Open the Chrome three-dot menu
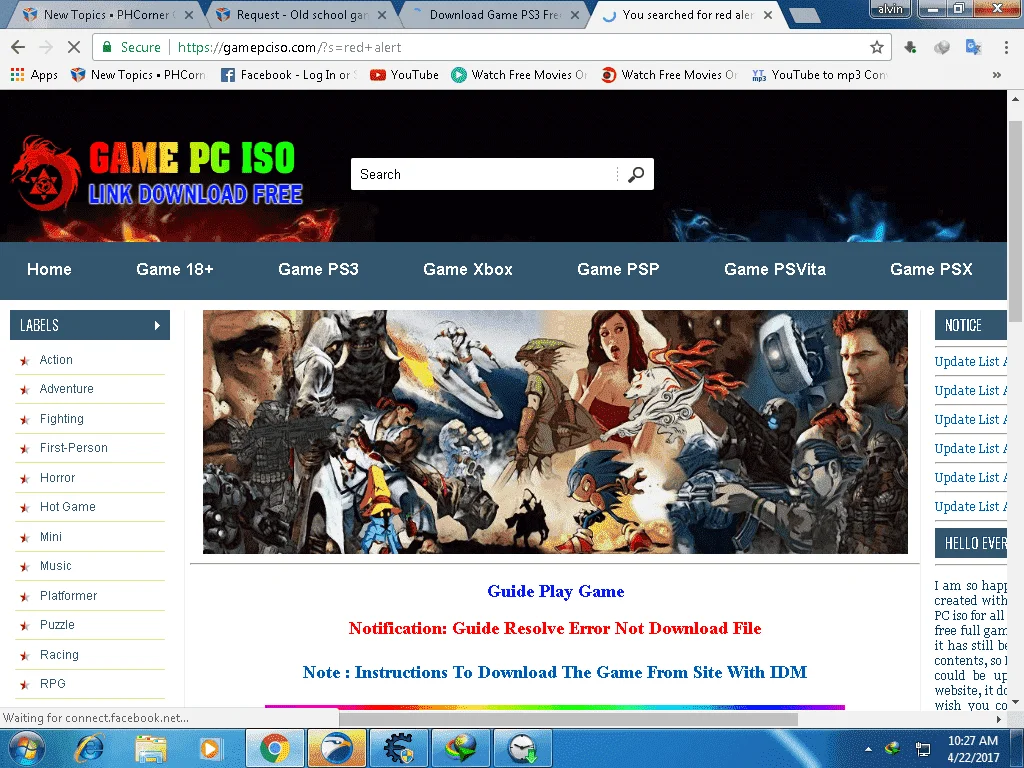1024x768 pixels. point(1006,47)
